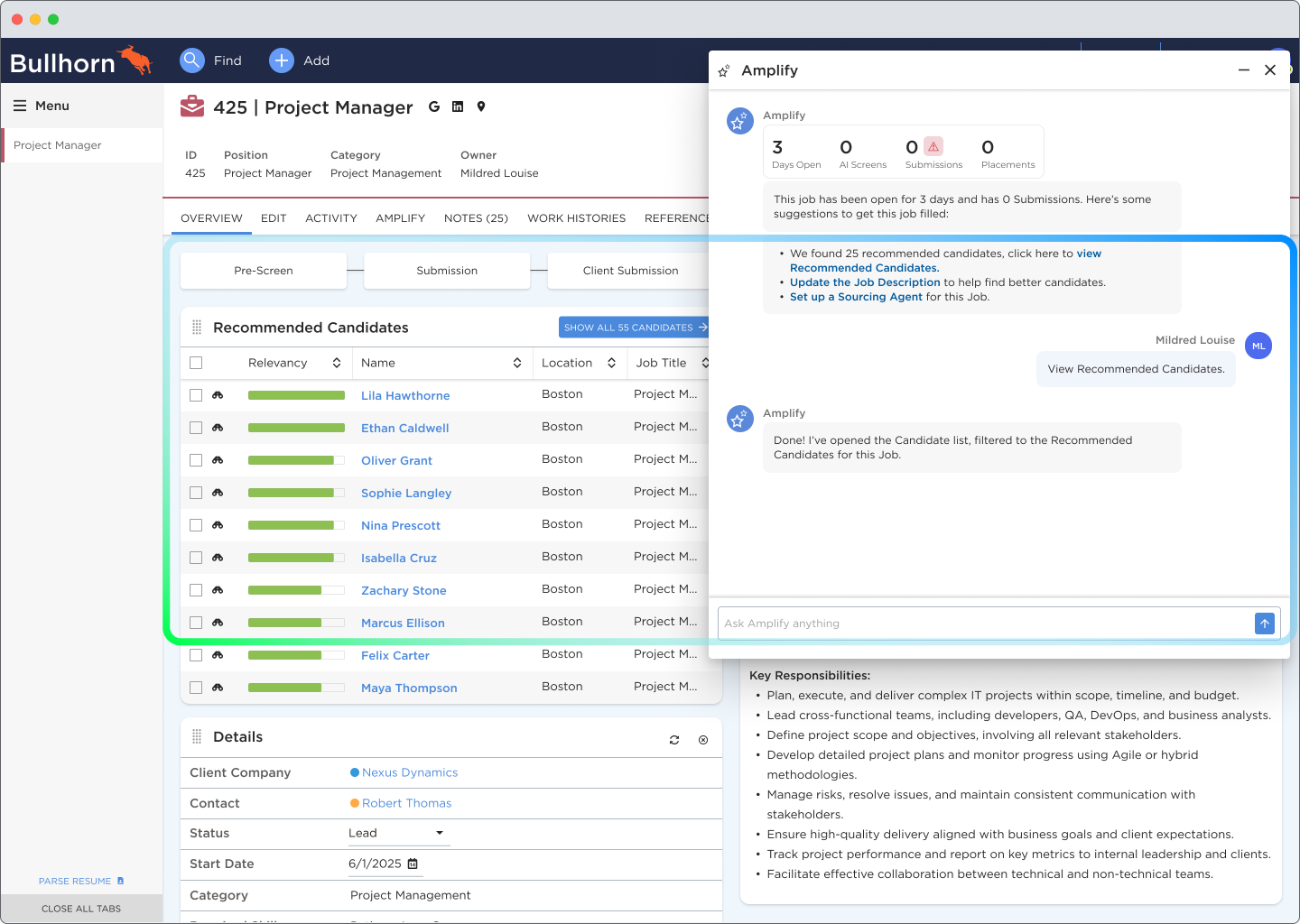Screen dimensions: 1300x924
Task: Click the Amplify send arrow button
Action: pos(1264,624)
